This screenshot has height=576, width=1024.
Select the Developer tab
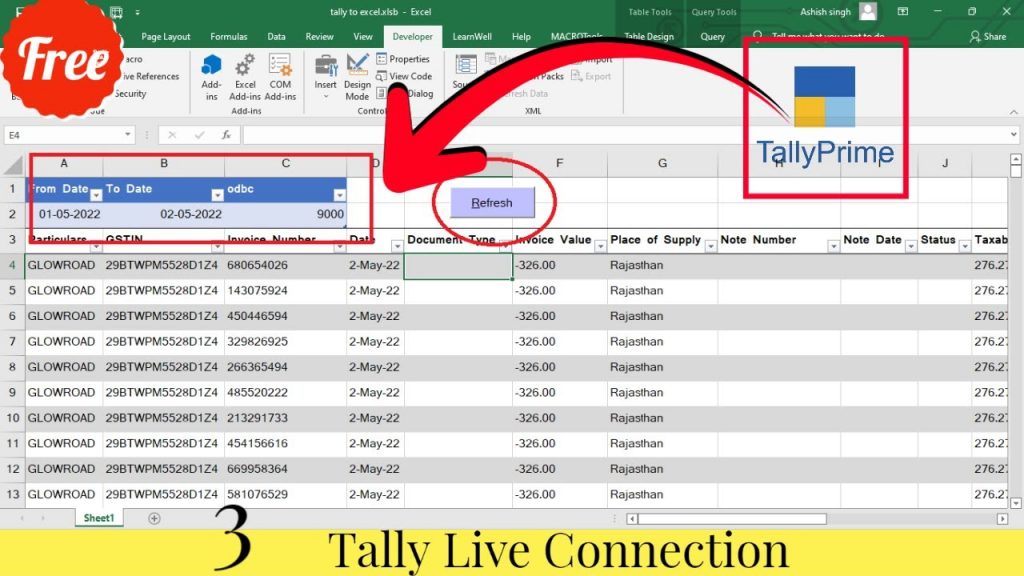click(413, 37)
